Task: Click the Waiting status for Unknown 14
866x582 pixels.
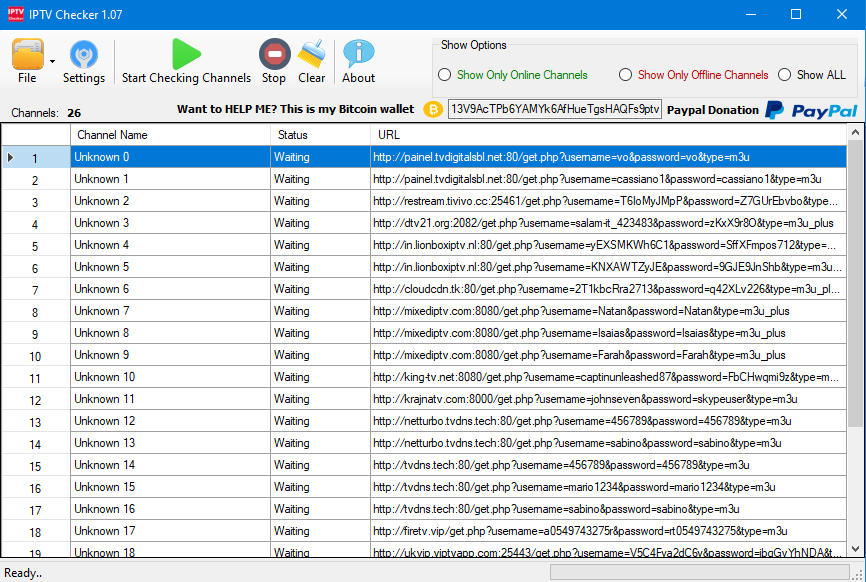Action: (x=320, y=465)
